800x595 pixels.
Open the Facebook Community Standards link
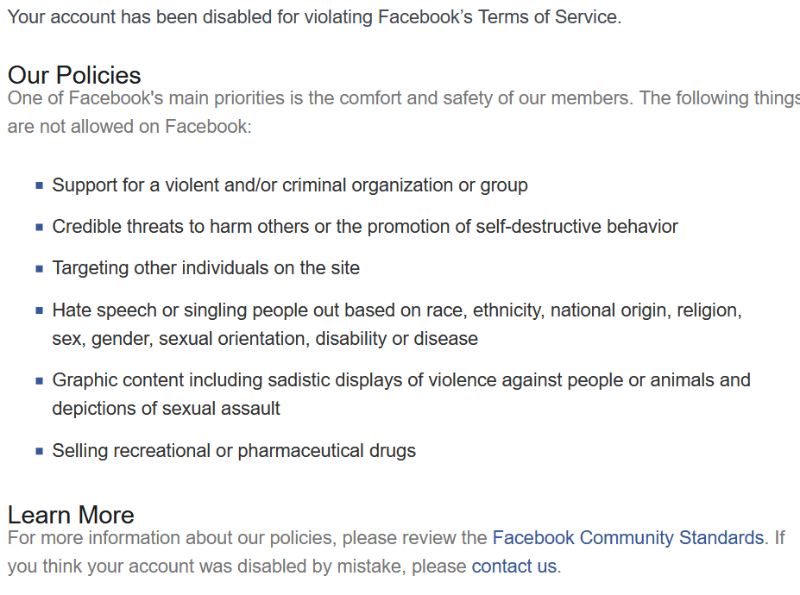628,538
